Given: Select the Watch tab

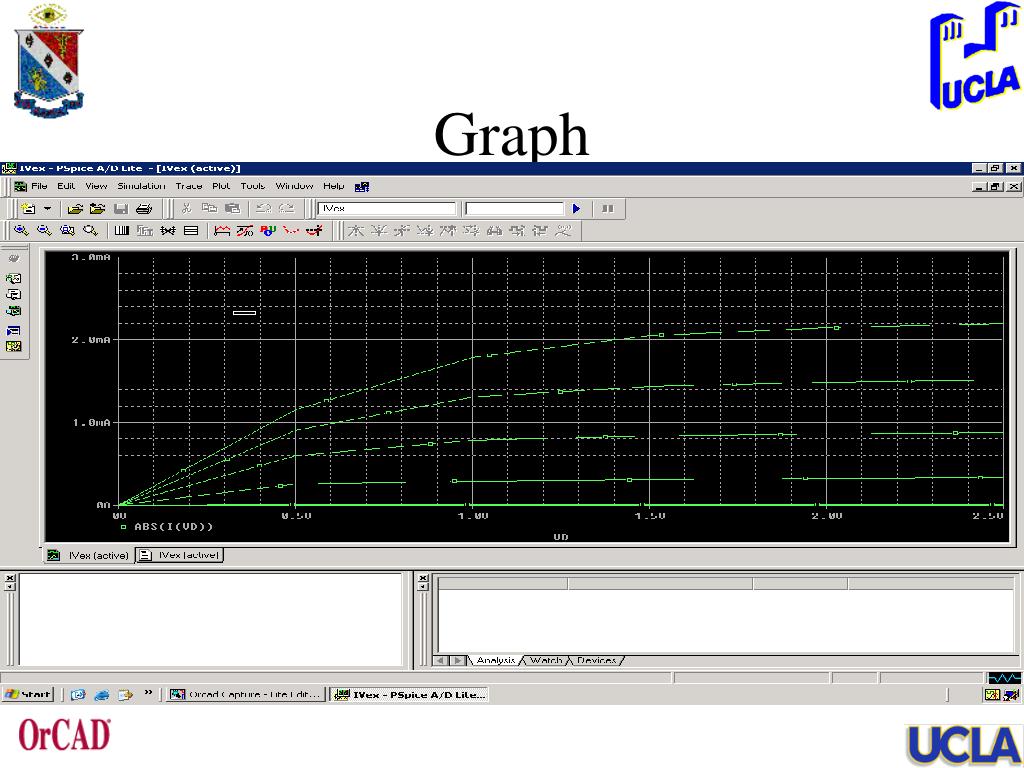Looking at the screenshot, I should pos(545,660).
